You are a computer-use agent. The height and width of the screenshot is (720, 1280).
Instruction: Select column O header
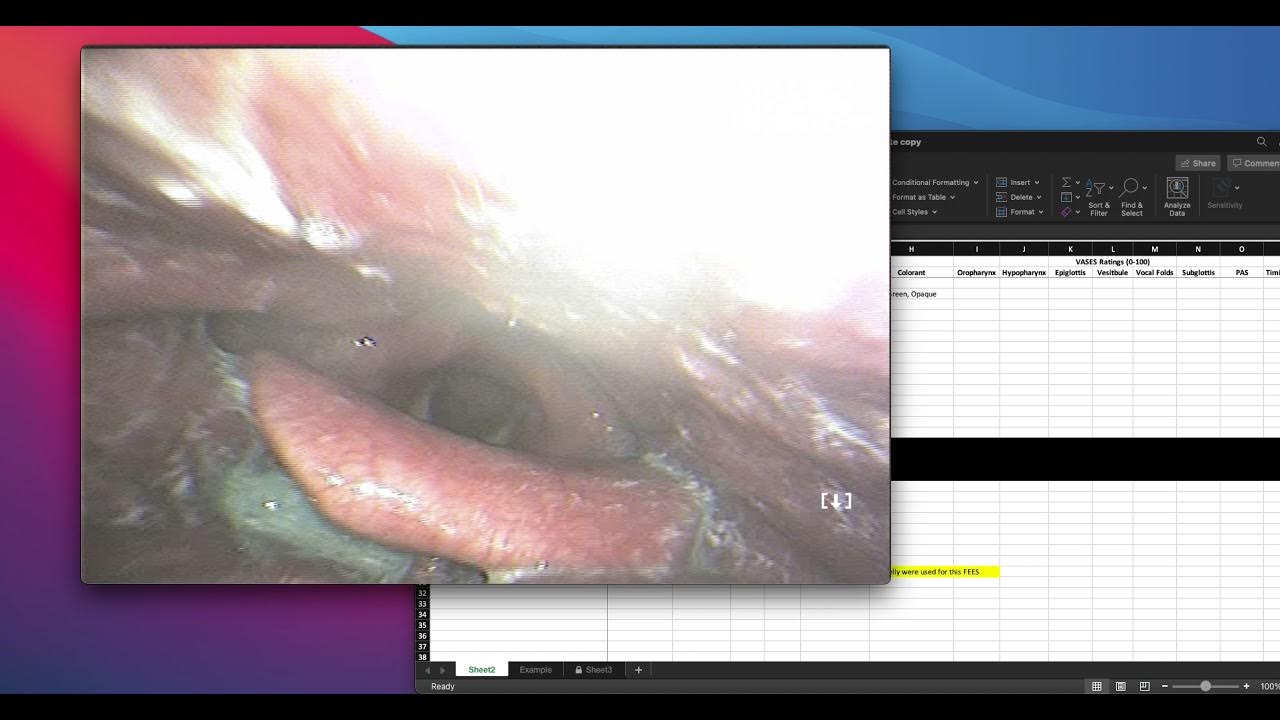tap(1242, 249)
